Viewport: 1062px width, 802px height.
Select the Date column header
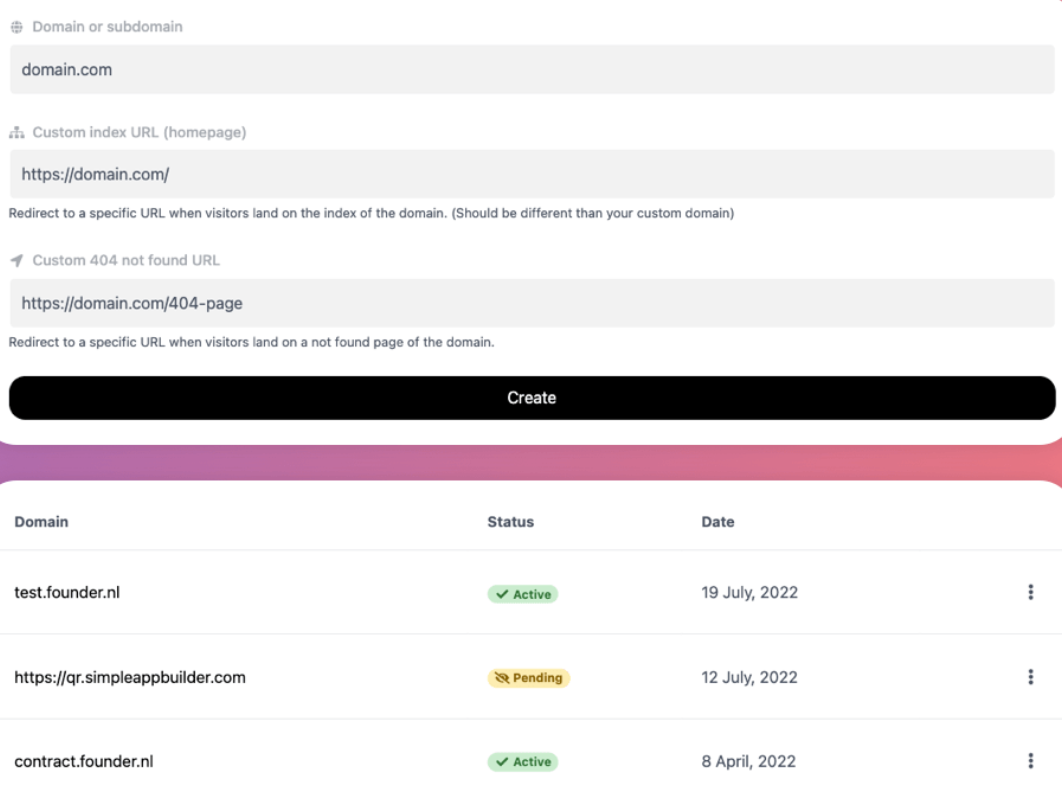coord(720,521)
